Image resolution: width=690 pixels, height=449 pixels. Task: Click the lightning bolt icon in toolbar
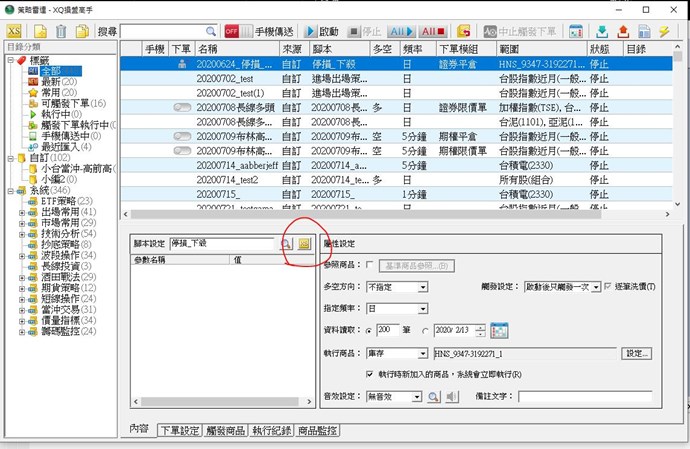pyautogui.click(x=664, y=32)
